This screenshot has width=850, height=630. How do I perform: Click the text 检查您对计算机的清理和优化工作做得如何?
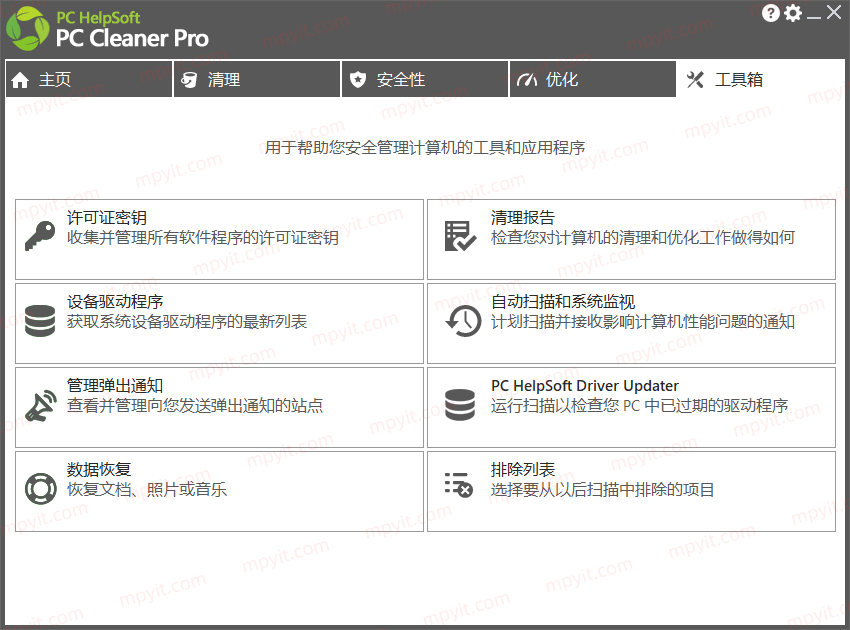pos(643,237)
